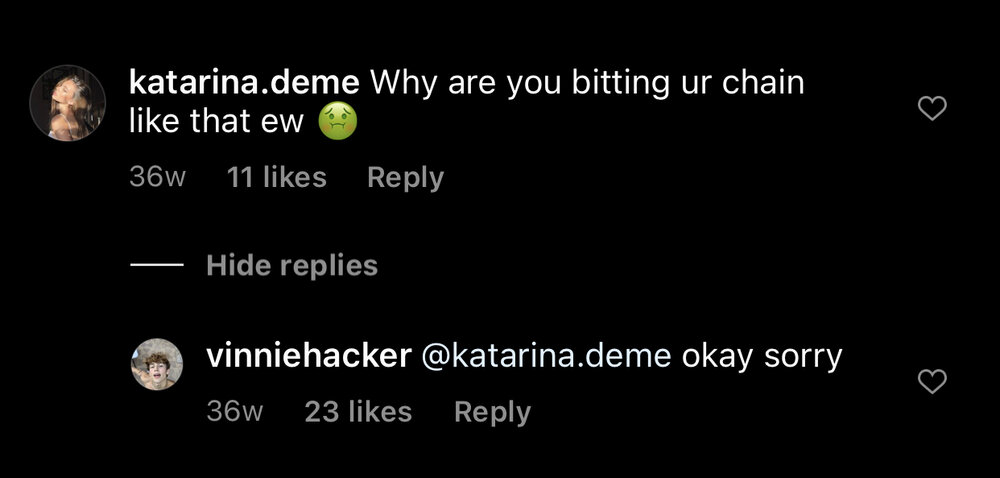Collapse thread using Hide replies
Viewport: 1000px width, 478px height.
point(292,265)
